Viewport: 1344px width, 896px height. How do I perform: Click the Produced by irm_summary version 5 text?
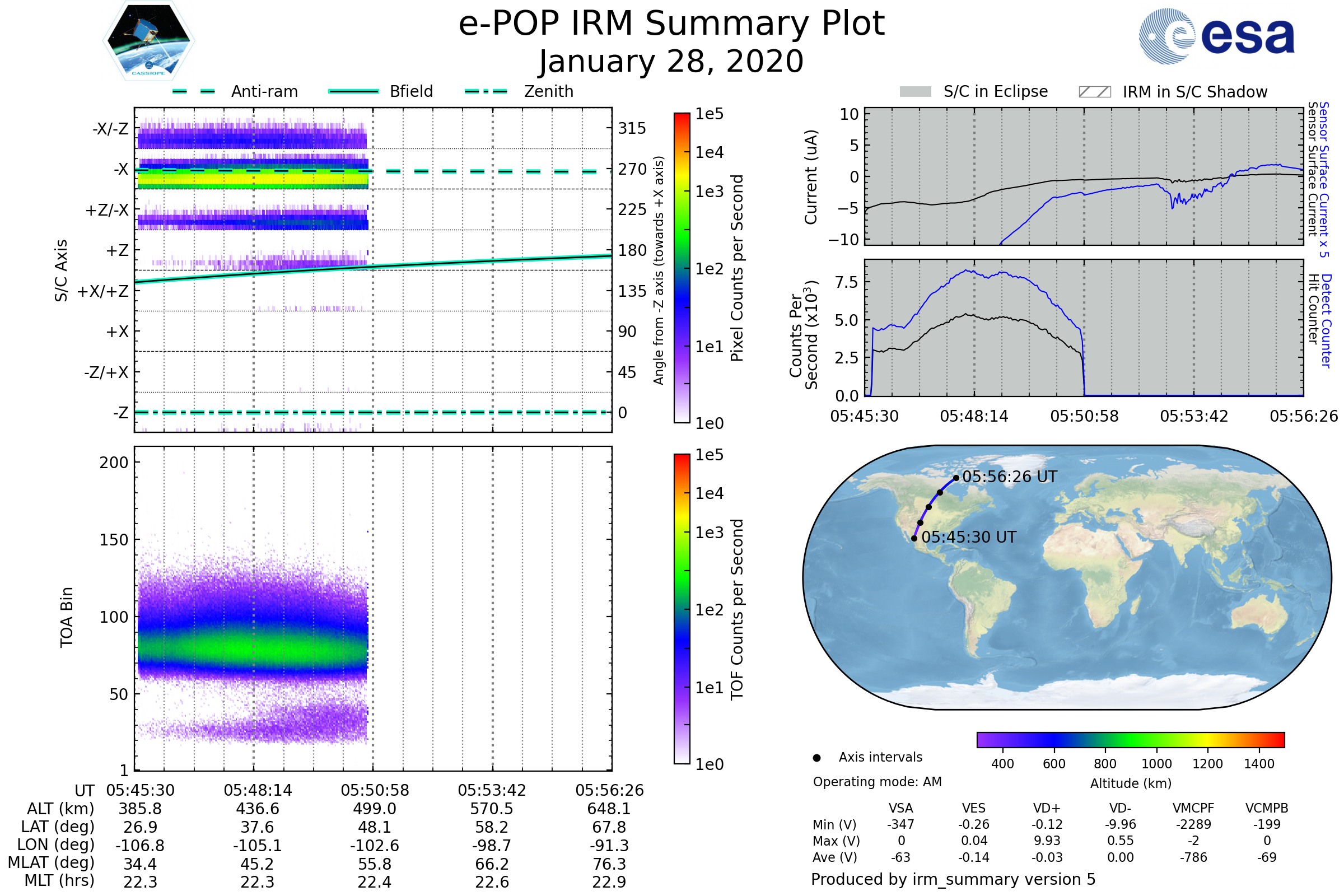tap(953, 880)
